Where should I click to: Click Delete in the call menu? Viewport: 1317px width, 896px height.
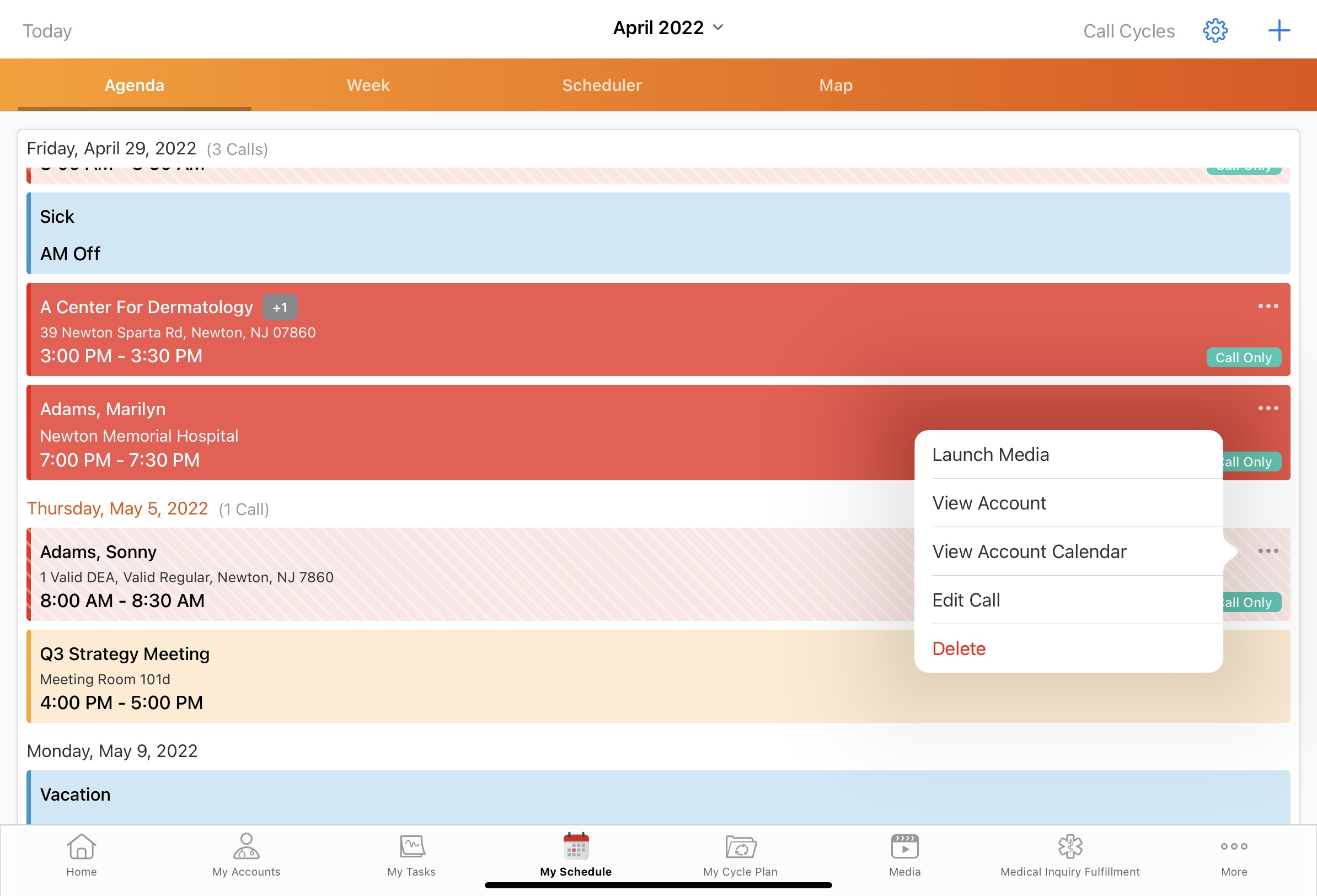coord(959,648)
